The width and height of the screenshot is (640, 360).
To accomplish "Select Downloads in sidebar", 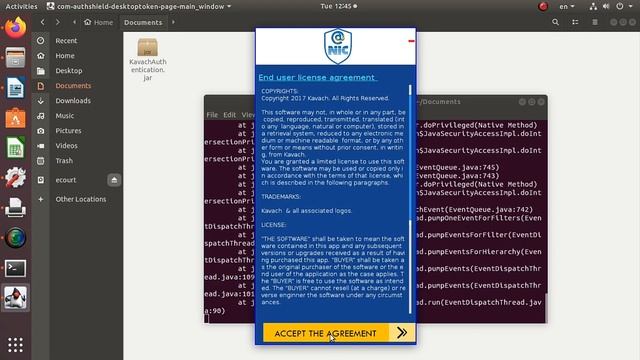I will click(78, 101).
